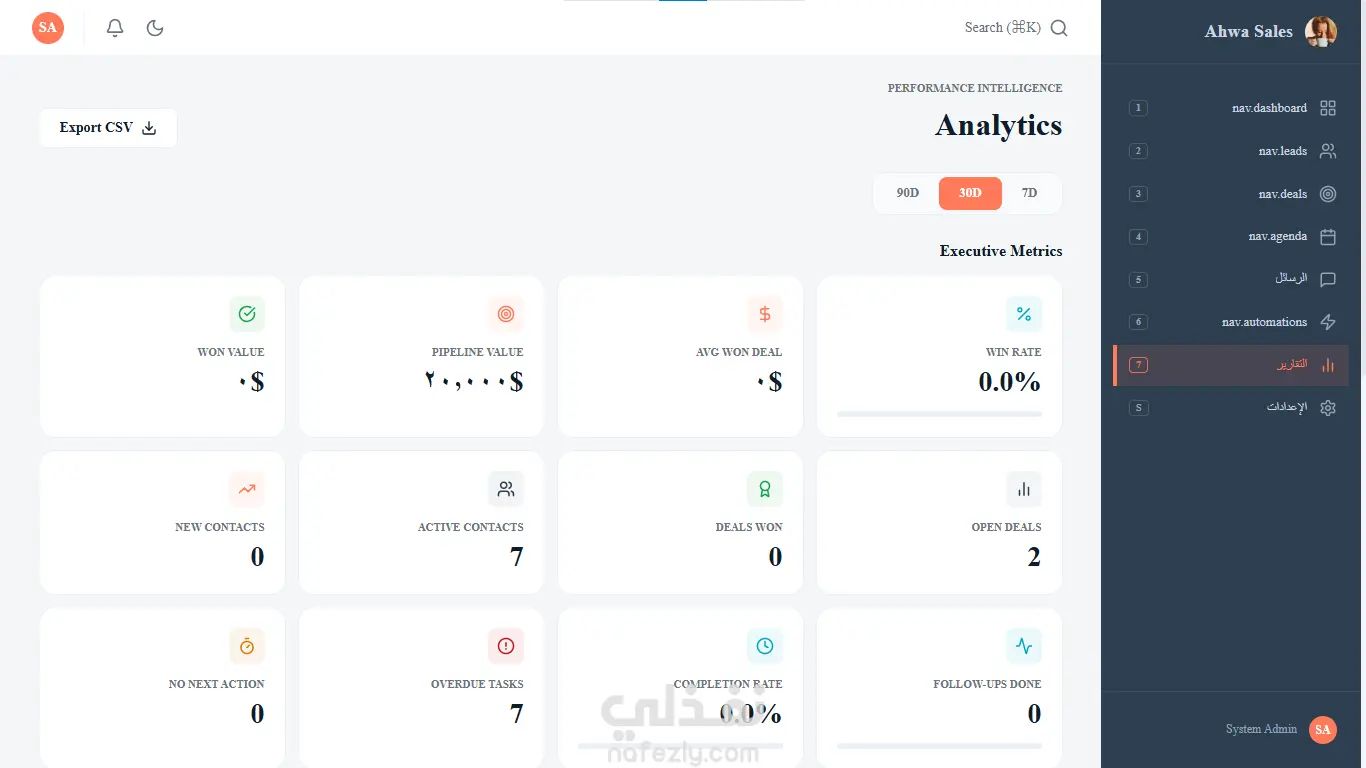Click the Open Deals chart icon
Screen dimensions: 1366x768
(x=1024, y=489)
